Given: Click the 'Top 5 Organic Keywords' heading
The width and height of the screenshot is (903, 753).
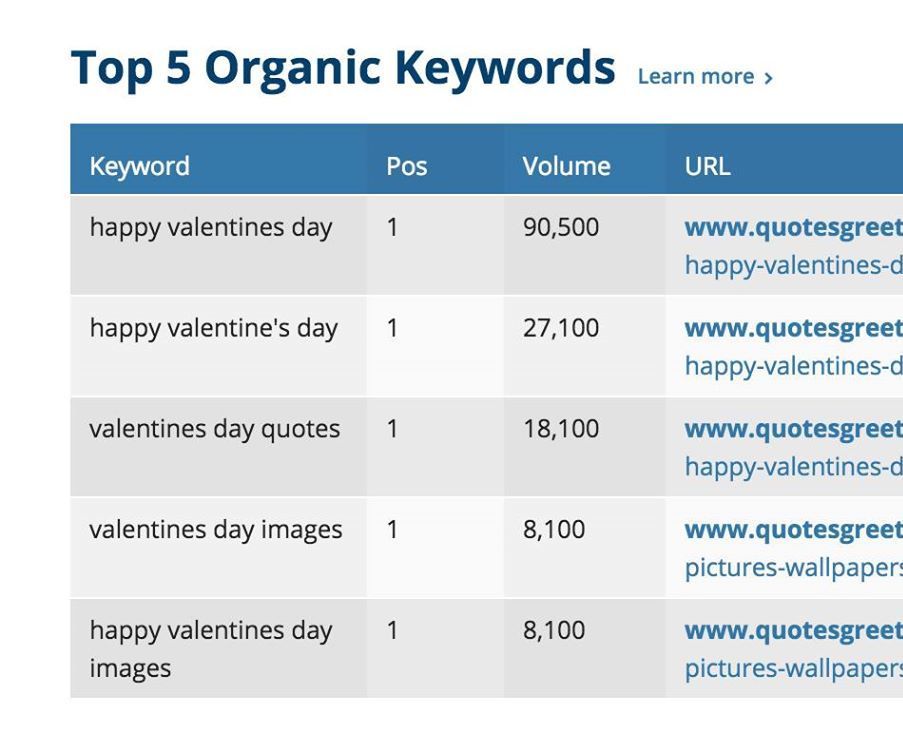Looking at the screenshot, I should pos(343,68).
